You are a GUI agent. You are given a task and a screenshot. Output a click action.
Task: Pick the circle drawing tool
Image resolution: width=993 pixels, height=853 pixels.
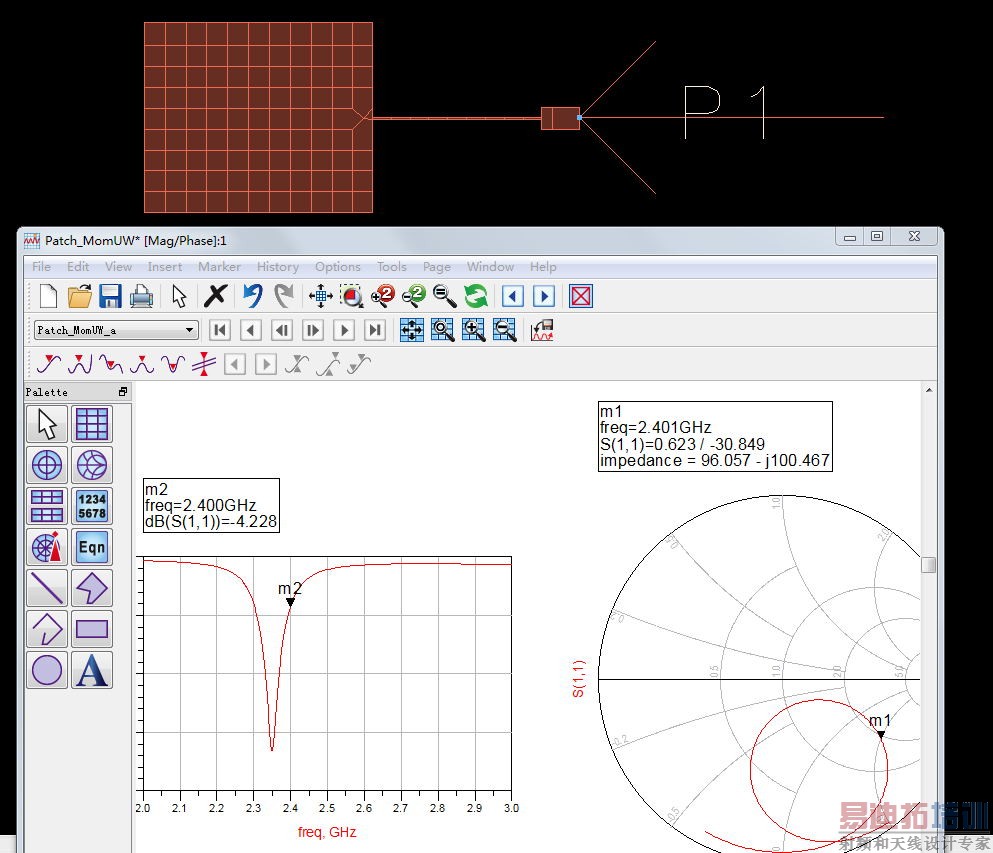47,670
